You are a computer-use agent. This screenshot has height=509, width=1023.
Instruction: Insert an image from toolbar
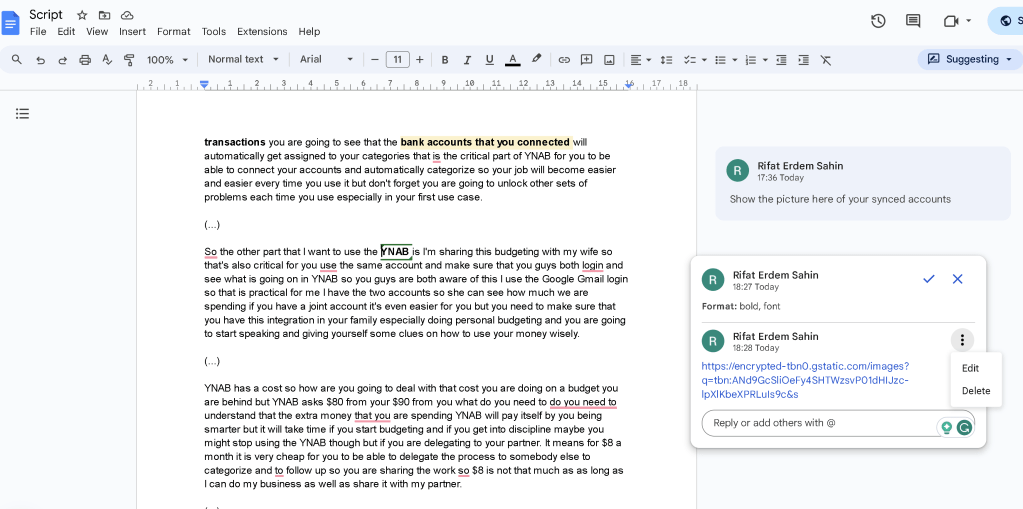(x=609, y=60)
